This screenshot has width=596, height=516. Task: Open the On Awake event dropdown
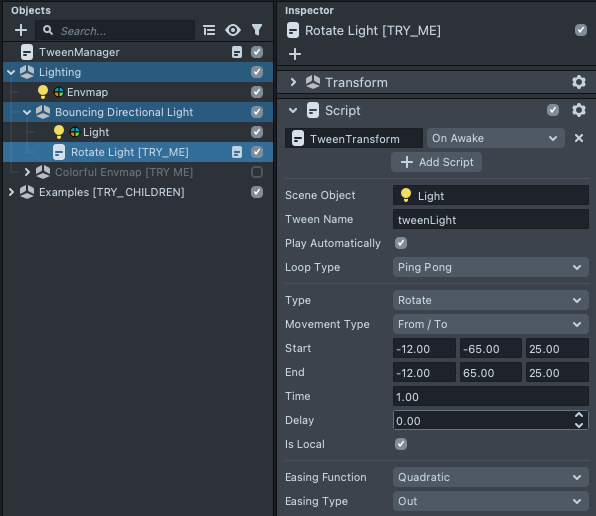click(x=496, y=138)
